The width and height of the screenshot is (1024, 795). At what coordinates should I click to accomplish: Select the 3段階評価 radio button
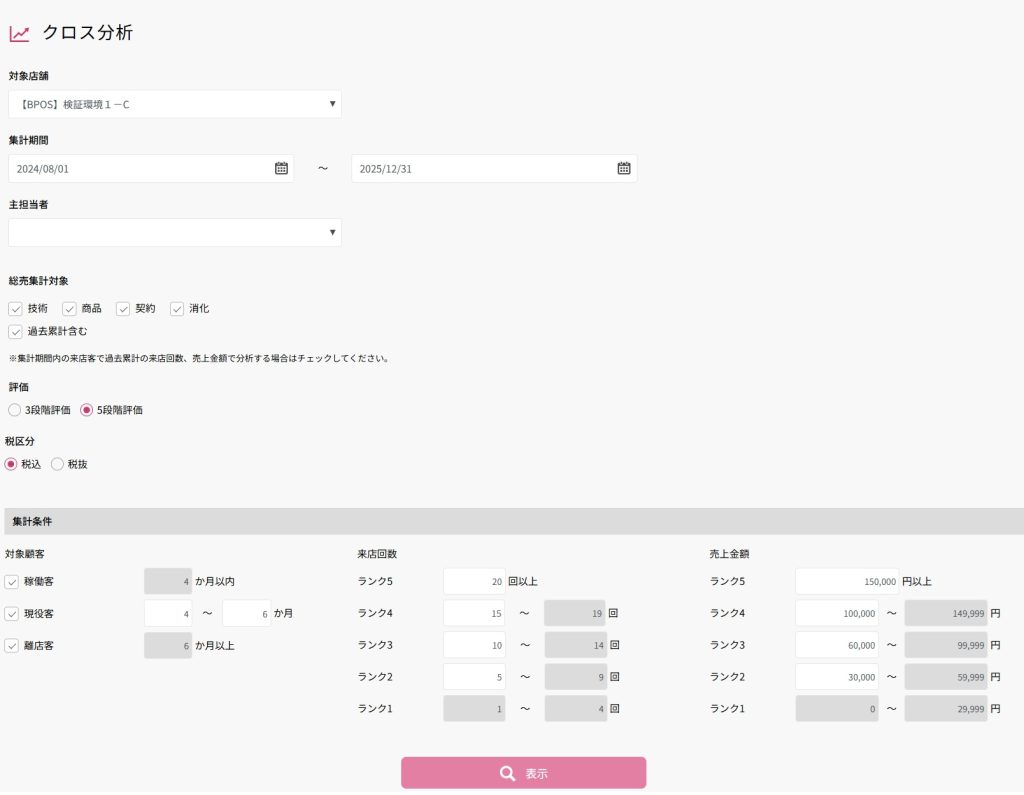(x=14, y=410)
